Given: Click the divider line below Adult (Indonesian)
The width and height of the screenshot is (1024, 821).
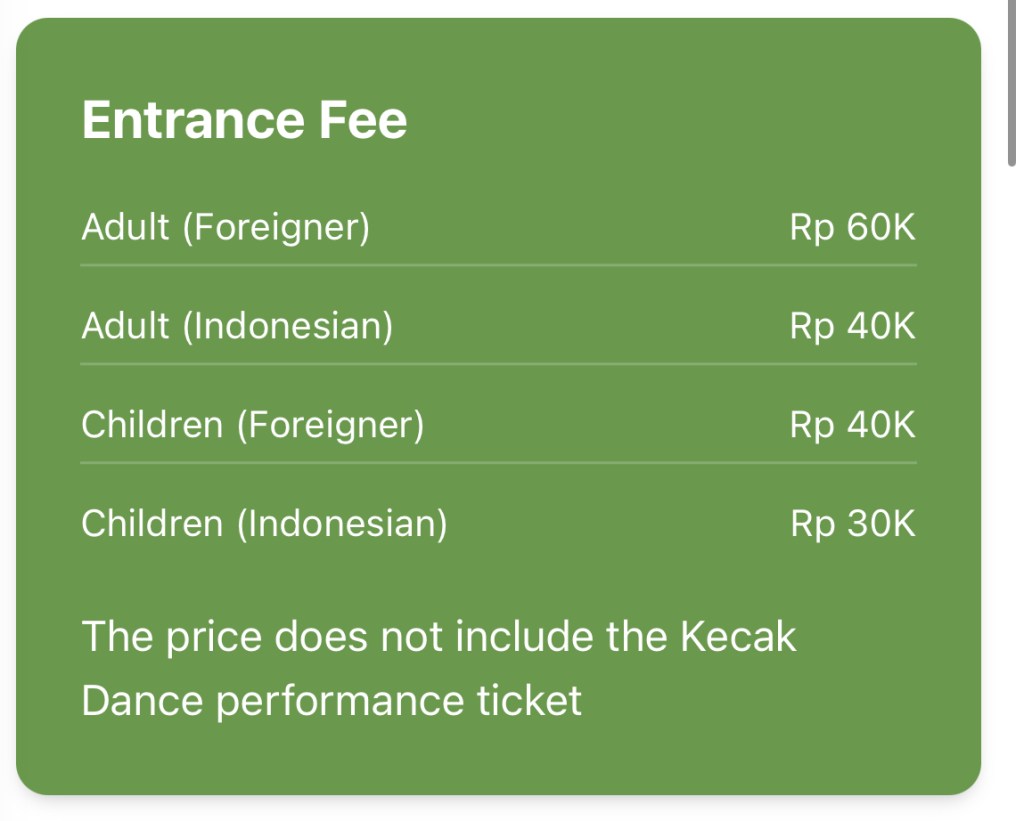Looking at the screenshot, I should (x=498, y=364).
